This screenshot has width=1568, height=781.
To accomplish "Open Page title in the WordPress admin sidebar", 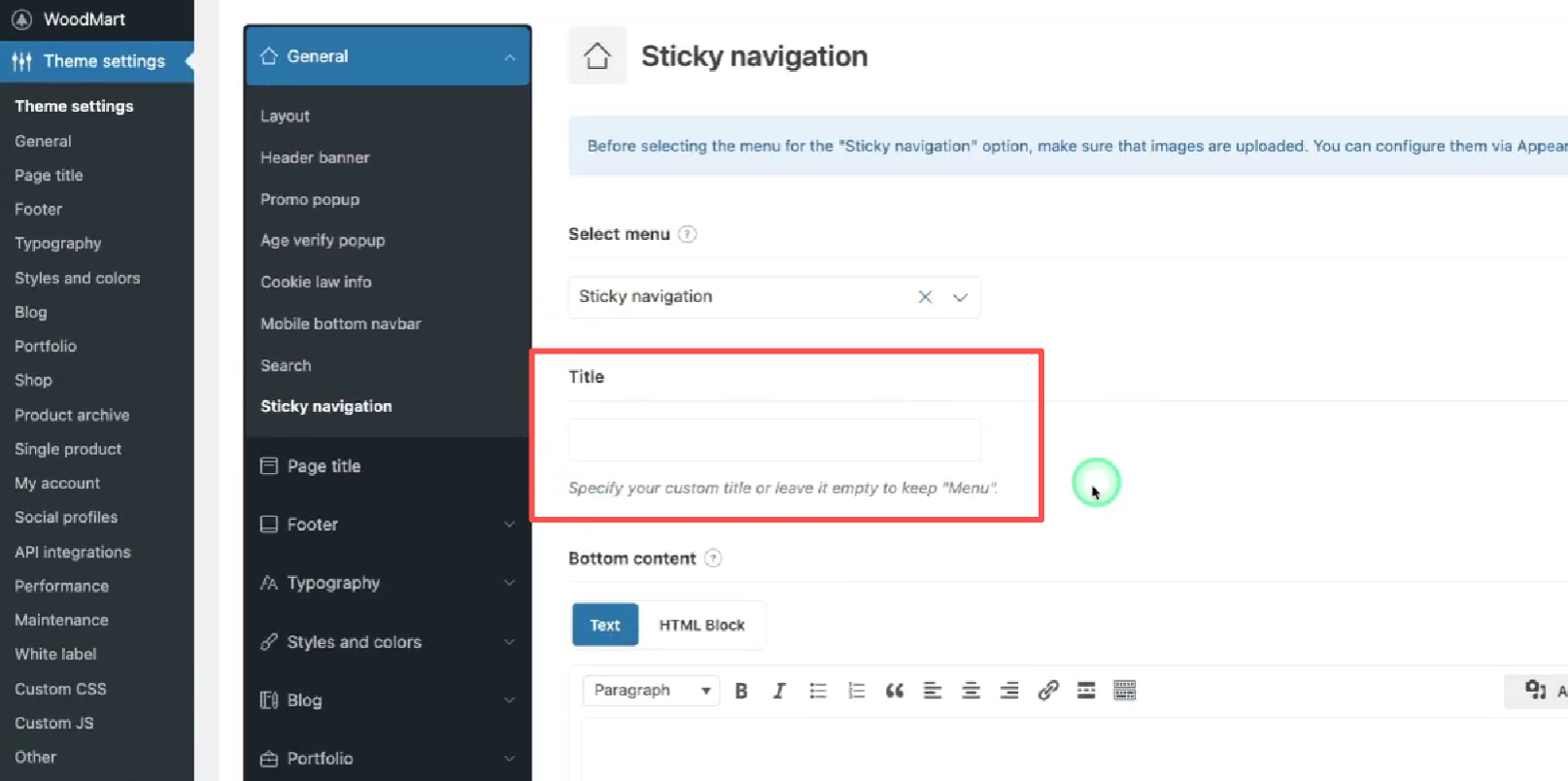I will click(49, 175).
